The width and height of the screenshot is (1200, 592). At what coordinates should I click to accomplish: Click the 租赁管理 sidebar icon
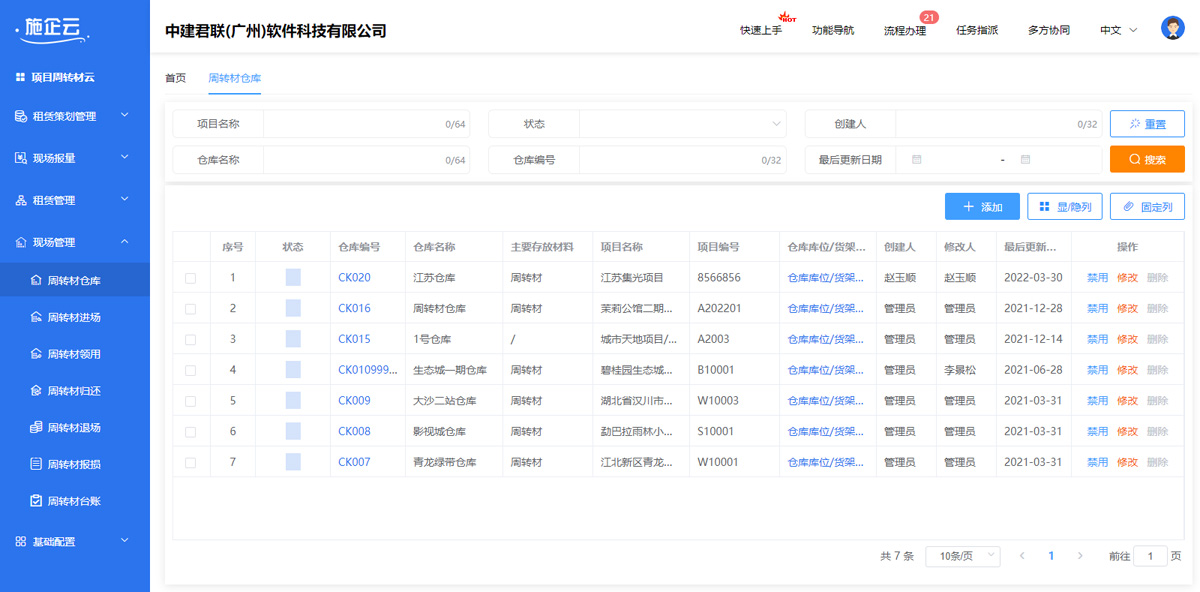(x=21, y=200)
